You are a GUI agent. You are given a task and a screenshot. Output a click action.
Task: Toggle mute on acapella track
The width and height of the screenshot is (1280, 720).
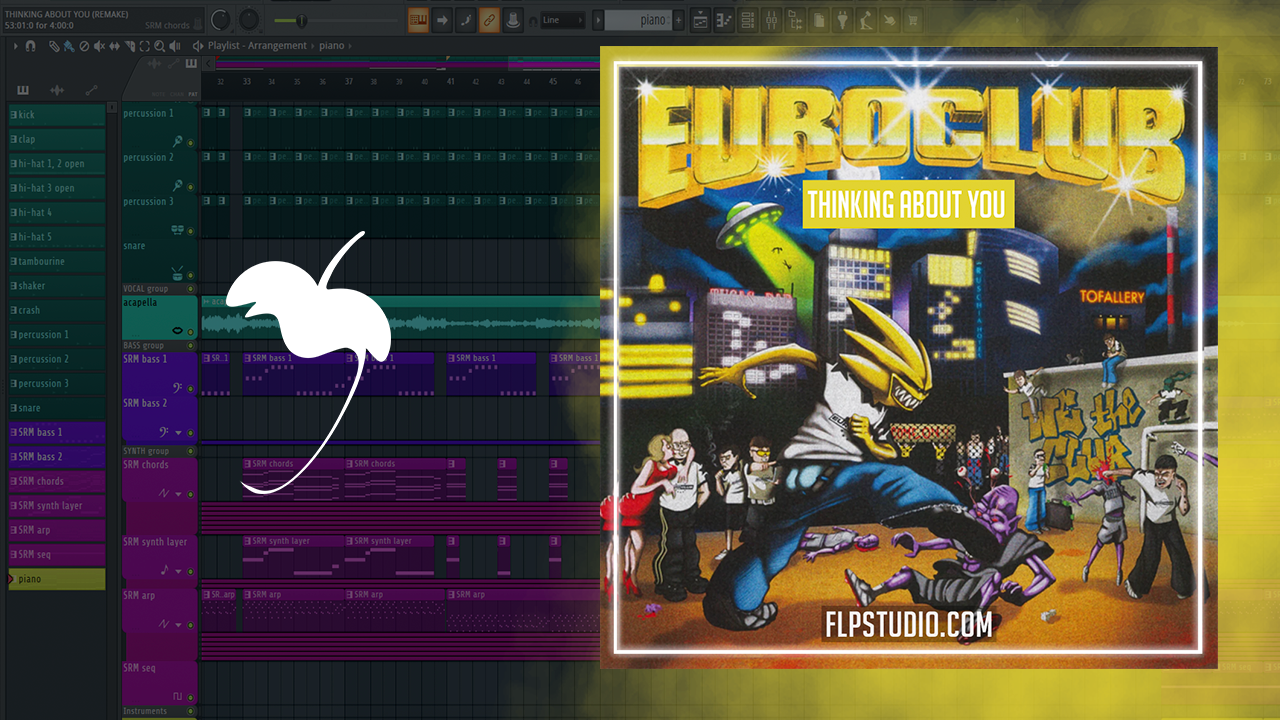[x=190, y=331]
